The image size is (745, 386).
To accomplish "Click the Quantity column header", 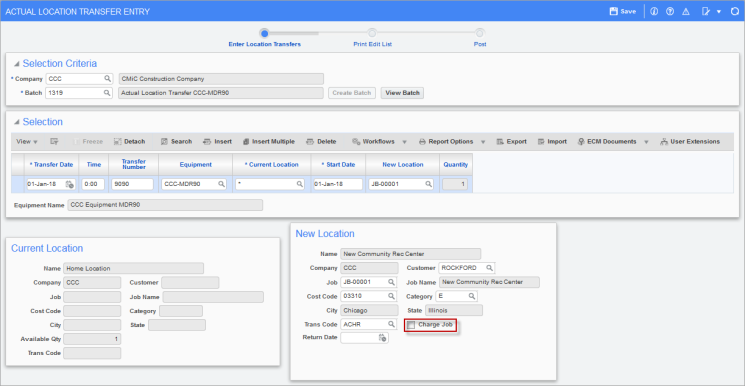I will [456, 164].
